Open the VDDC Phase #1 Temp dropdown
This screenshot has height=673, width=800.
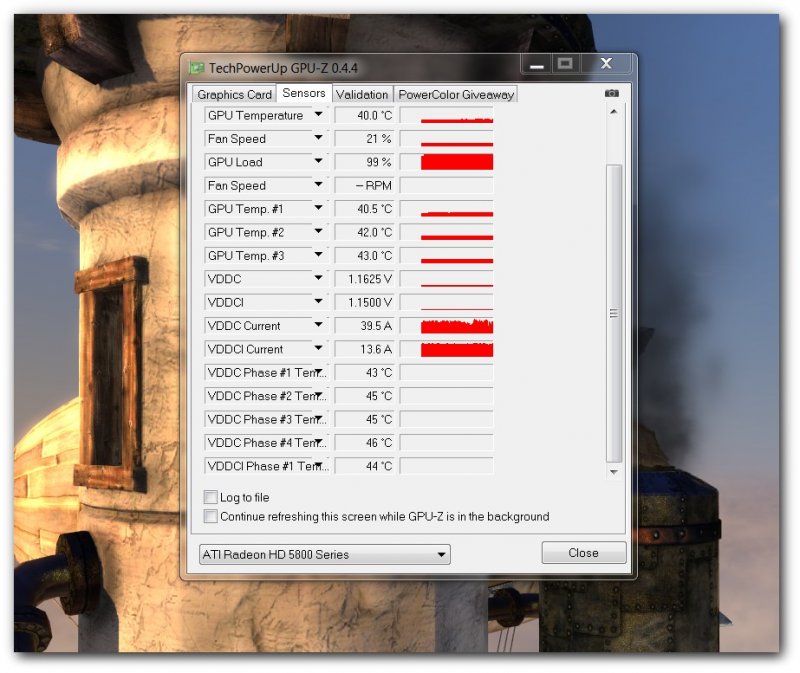pos(318,372)
